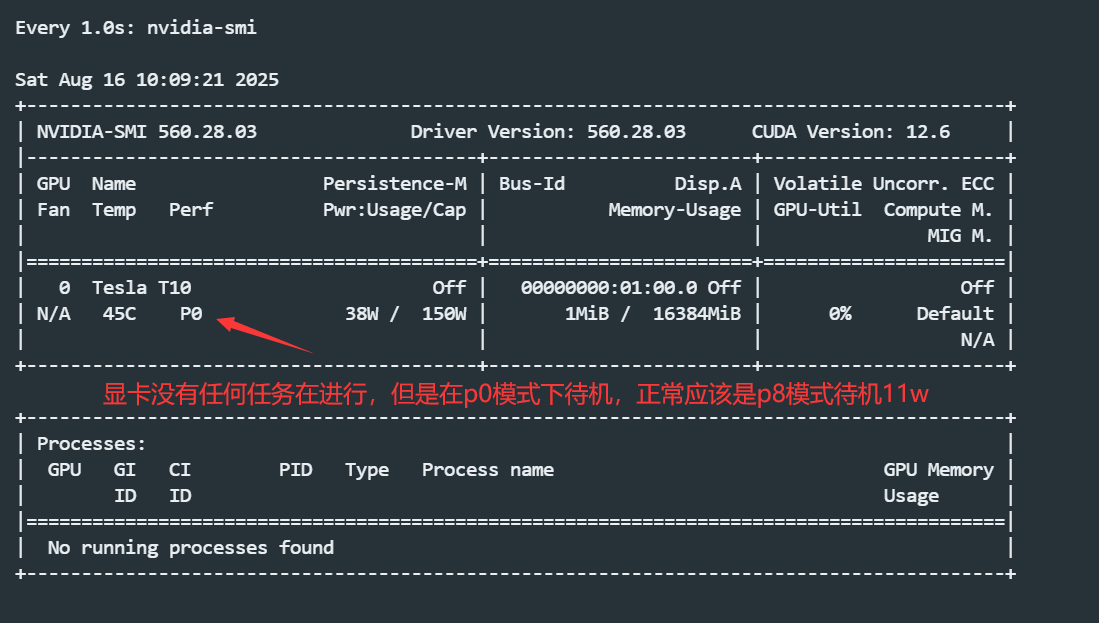Screen dimensions: 1099x623
Task: Click the "Default" compute mode value
Action: pyautogui.click(x=955, y=314)
